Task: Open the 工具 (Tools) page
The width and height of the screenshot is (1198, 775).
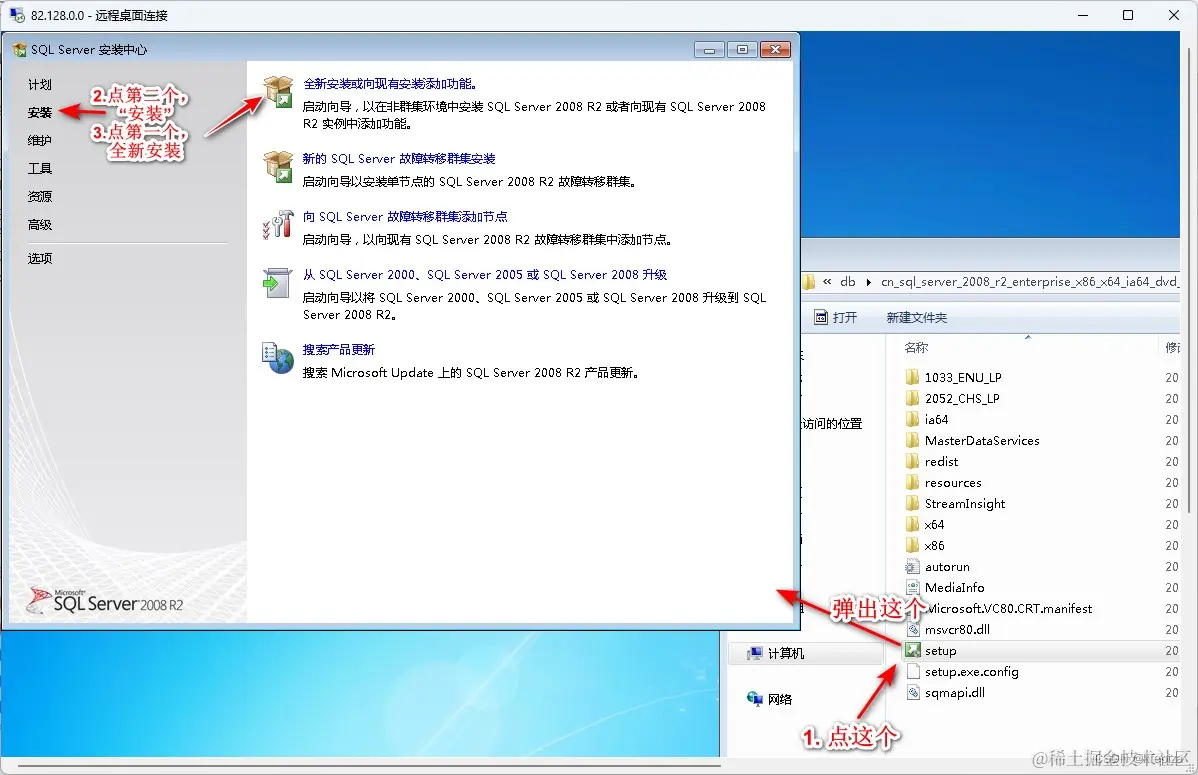Action: 40,168
